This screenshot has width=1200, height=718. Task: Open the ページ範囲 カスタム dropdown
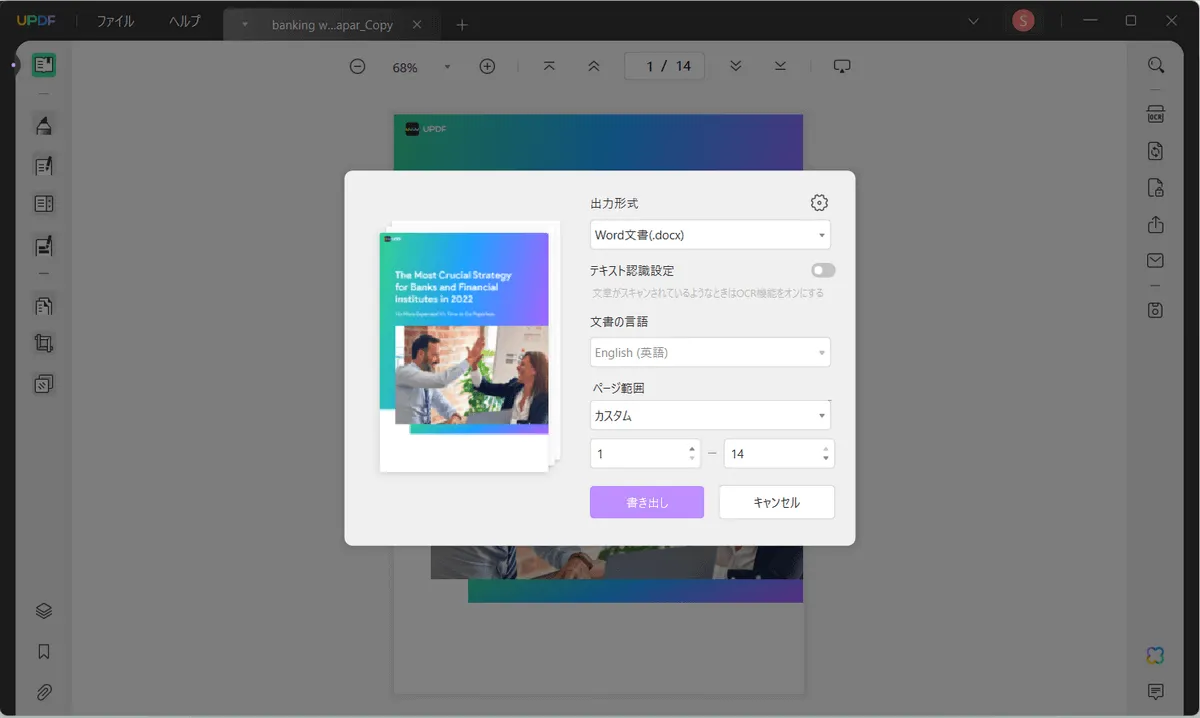click(x=710, y=415)
